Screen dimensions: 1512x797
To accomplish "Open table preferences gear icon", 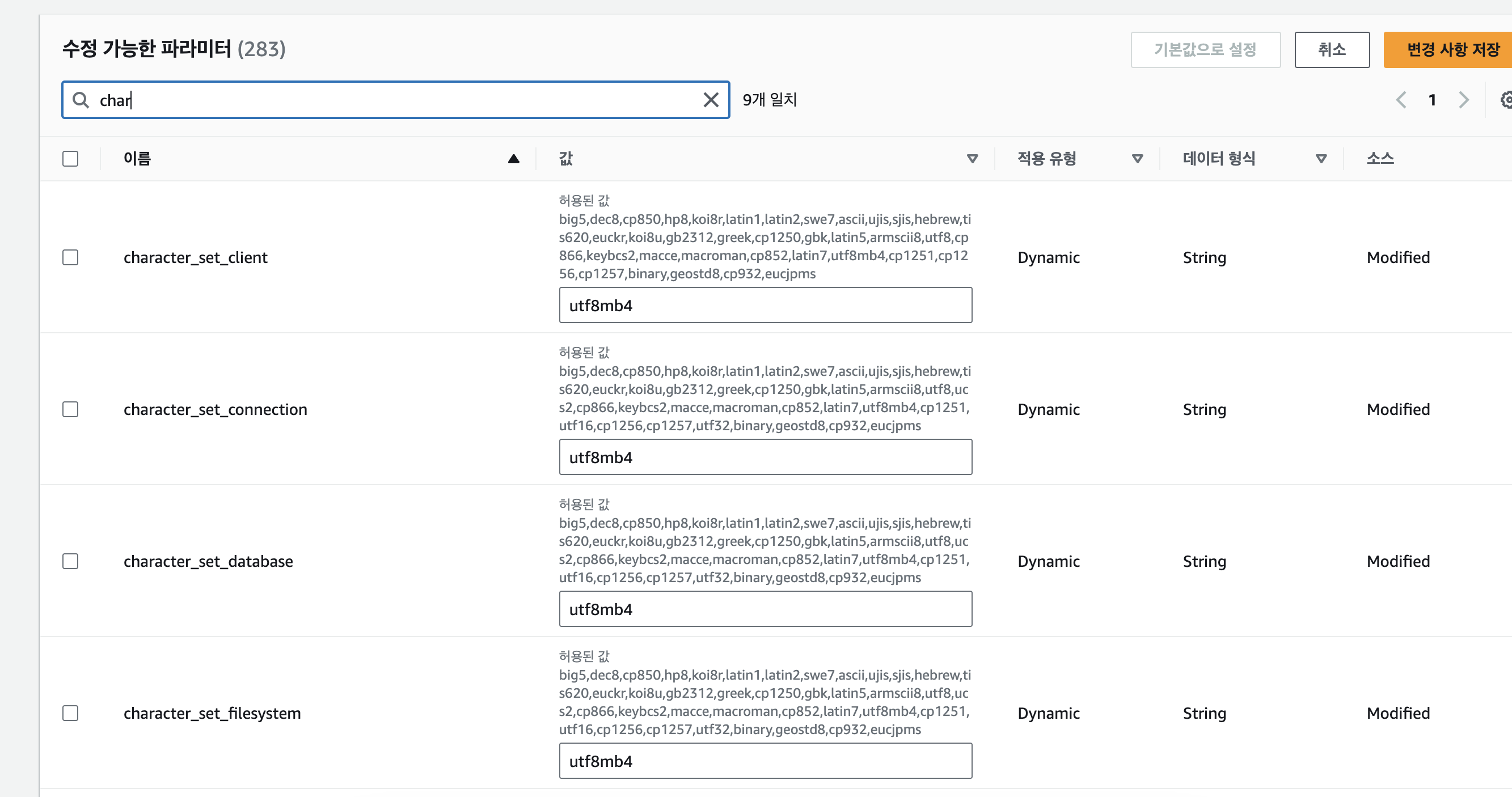I will [1506, 100].
